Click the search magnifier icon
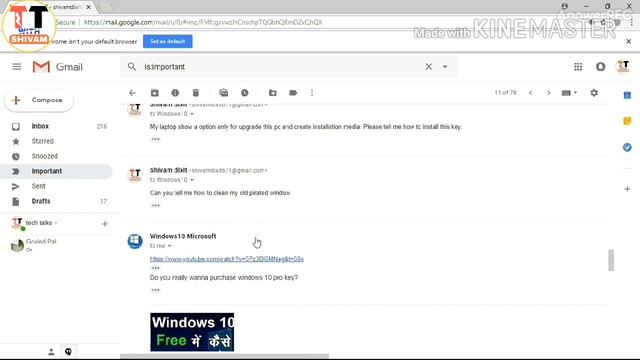 tap(131, 67)
